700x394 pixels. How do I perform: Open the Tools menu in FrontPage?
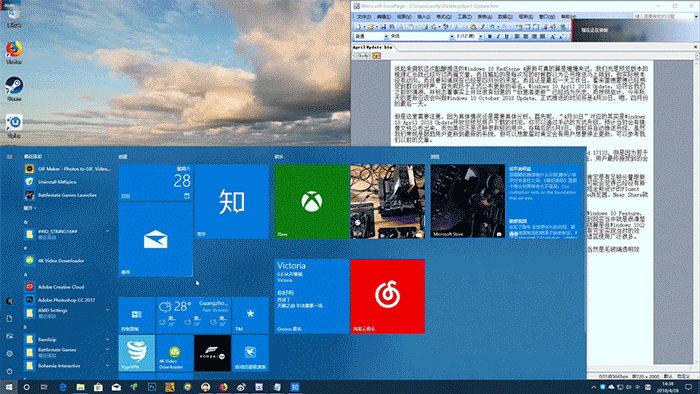point(464,17)
